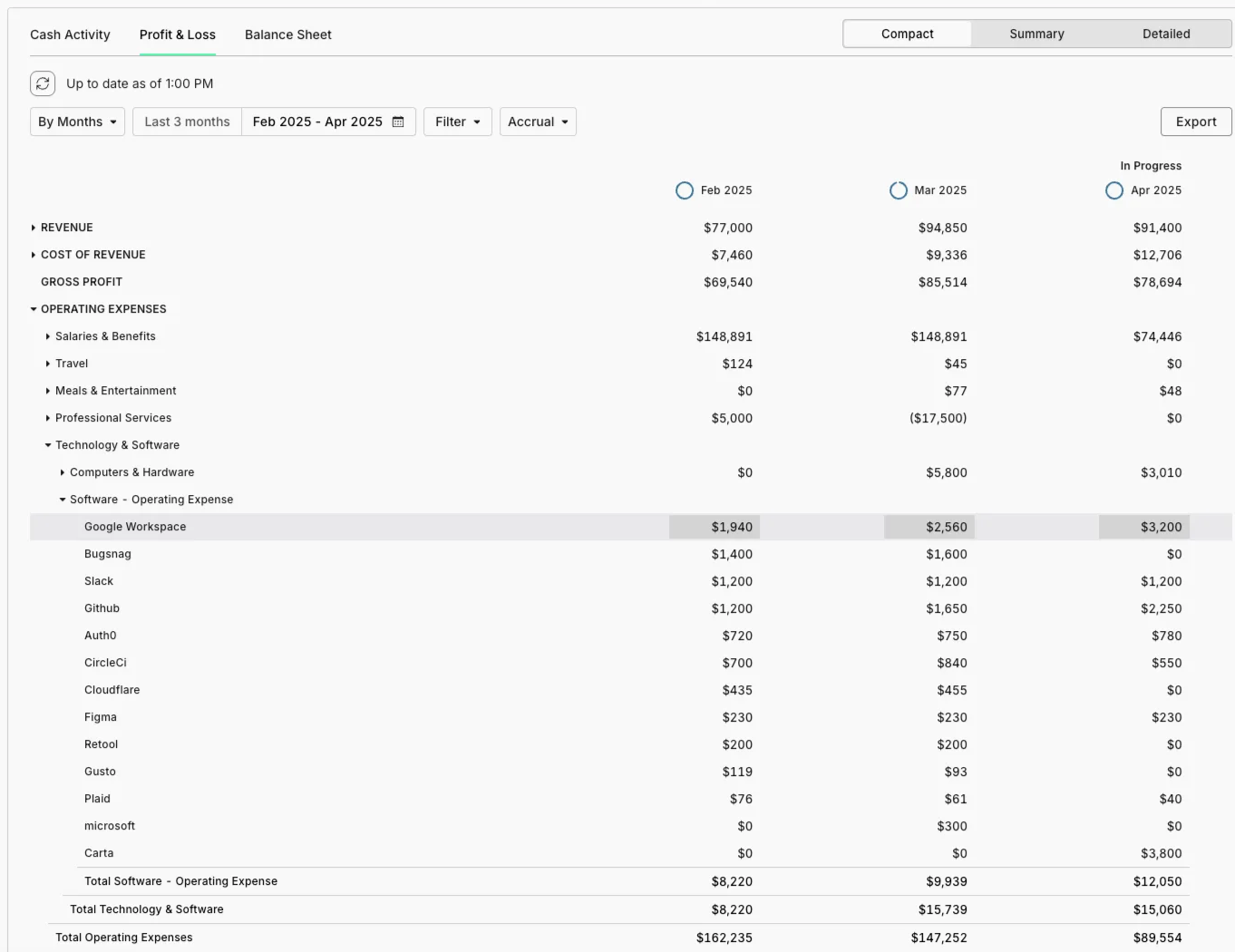The image size is (1235, 952).
Task: Click Salaries & Benefits Apr value $74,446
Action: coord(1158,336)
